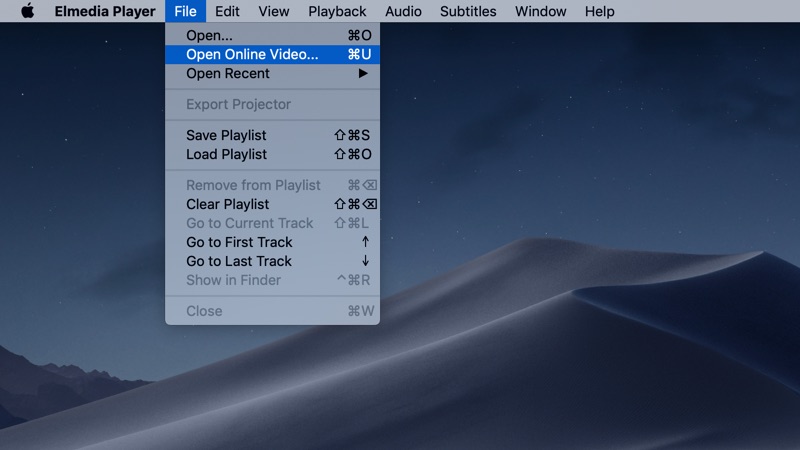800x450 pixels.
Task: Select Open Online Video...
Action: click(272, 54)
